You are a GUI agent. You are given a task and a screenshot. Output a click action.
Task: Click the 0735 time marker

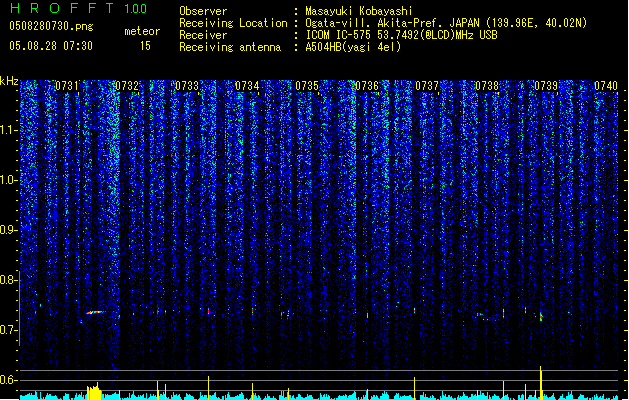[x=307, y=86]
